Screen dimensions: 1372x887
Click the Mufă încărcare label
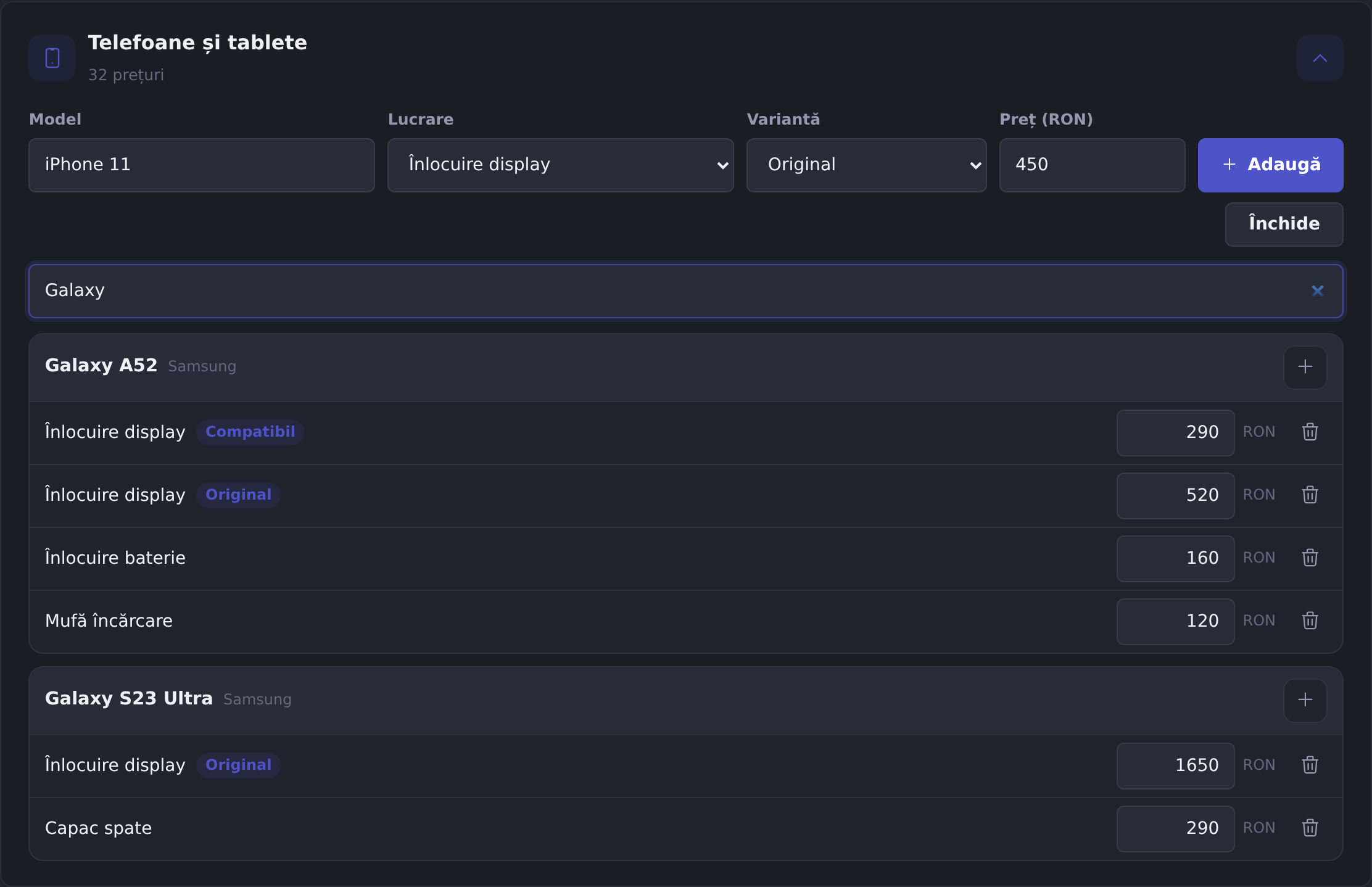(109, 621)
